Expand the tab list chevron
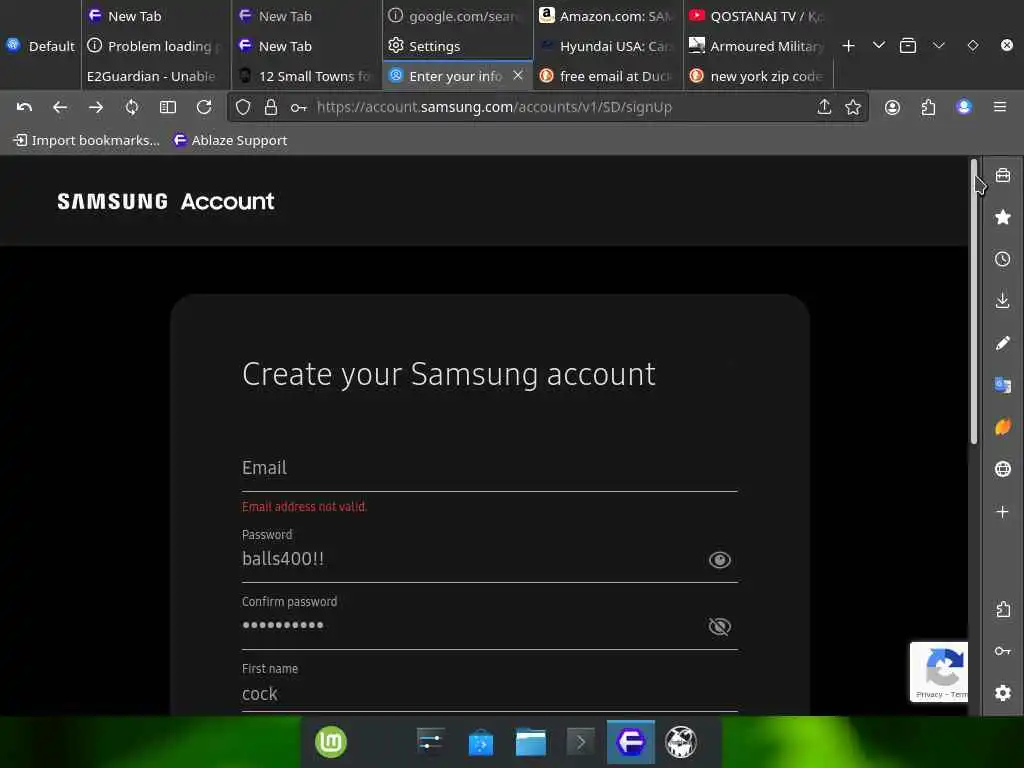The height and width of the screenshot is (768, 1024). click(879, 45)
